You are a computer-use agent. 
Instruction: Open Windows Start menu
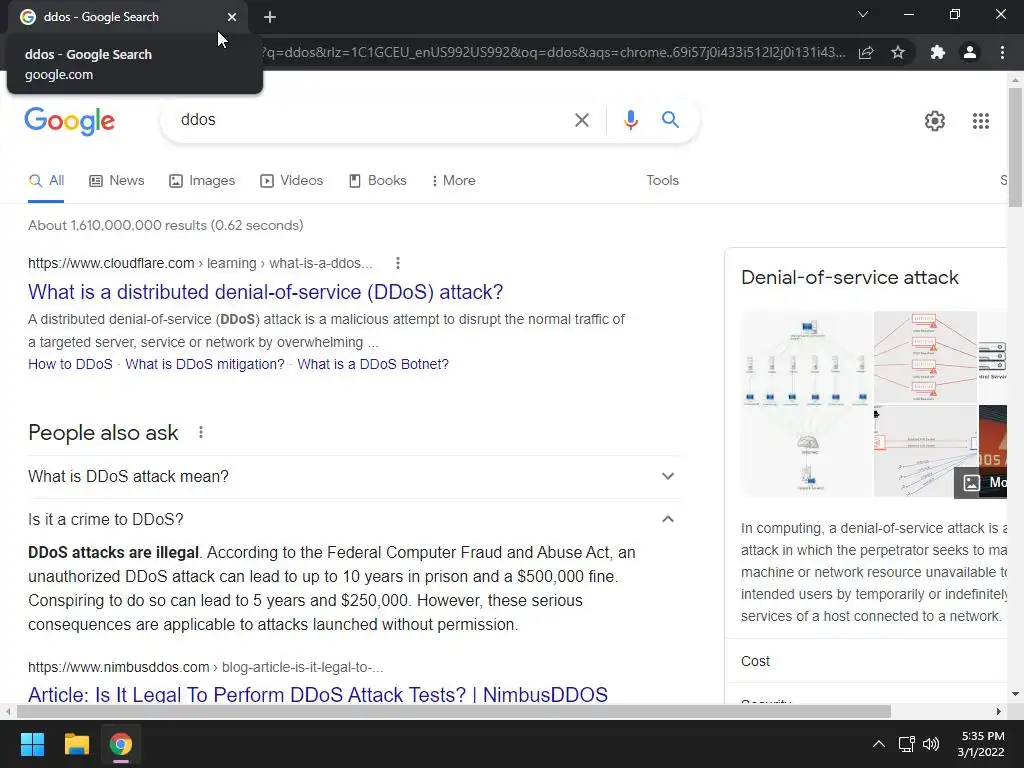(32, 744)
